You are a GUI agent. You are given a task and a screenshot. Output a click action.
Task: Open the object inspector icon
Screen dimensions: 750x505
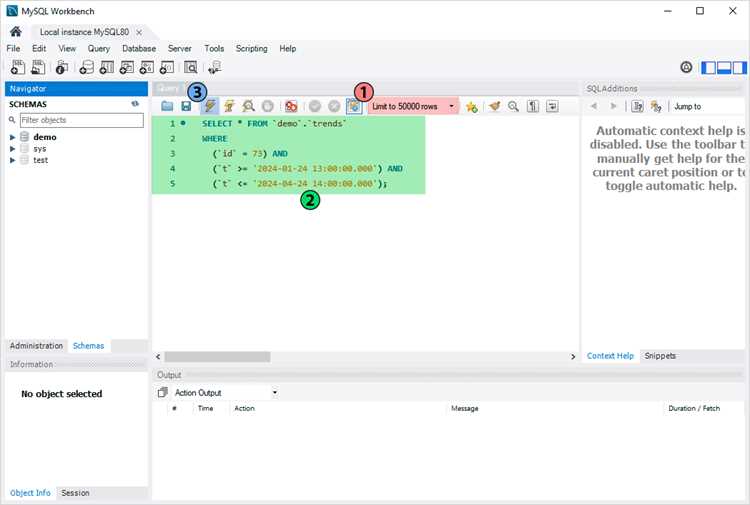[62, 67]
